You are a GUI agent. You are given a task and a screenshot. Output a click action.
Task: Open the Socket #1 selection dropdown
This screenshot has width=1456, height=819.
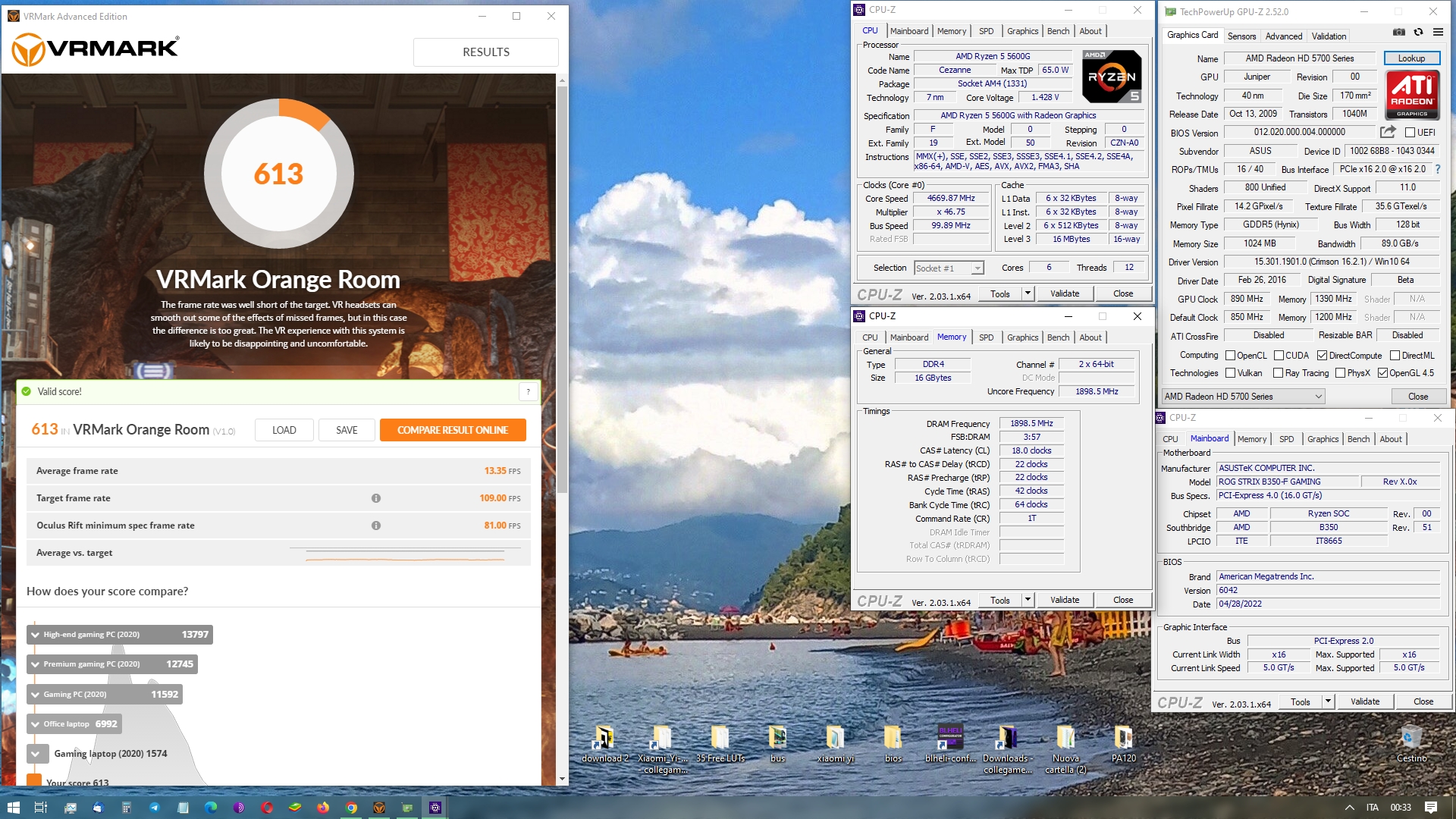949,268
